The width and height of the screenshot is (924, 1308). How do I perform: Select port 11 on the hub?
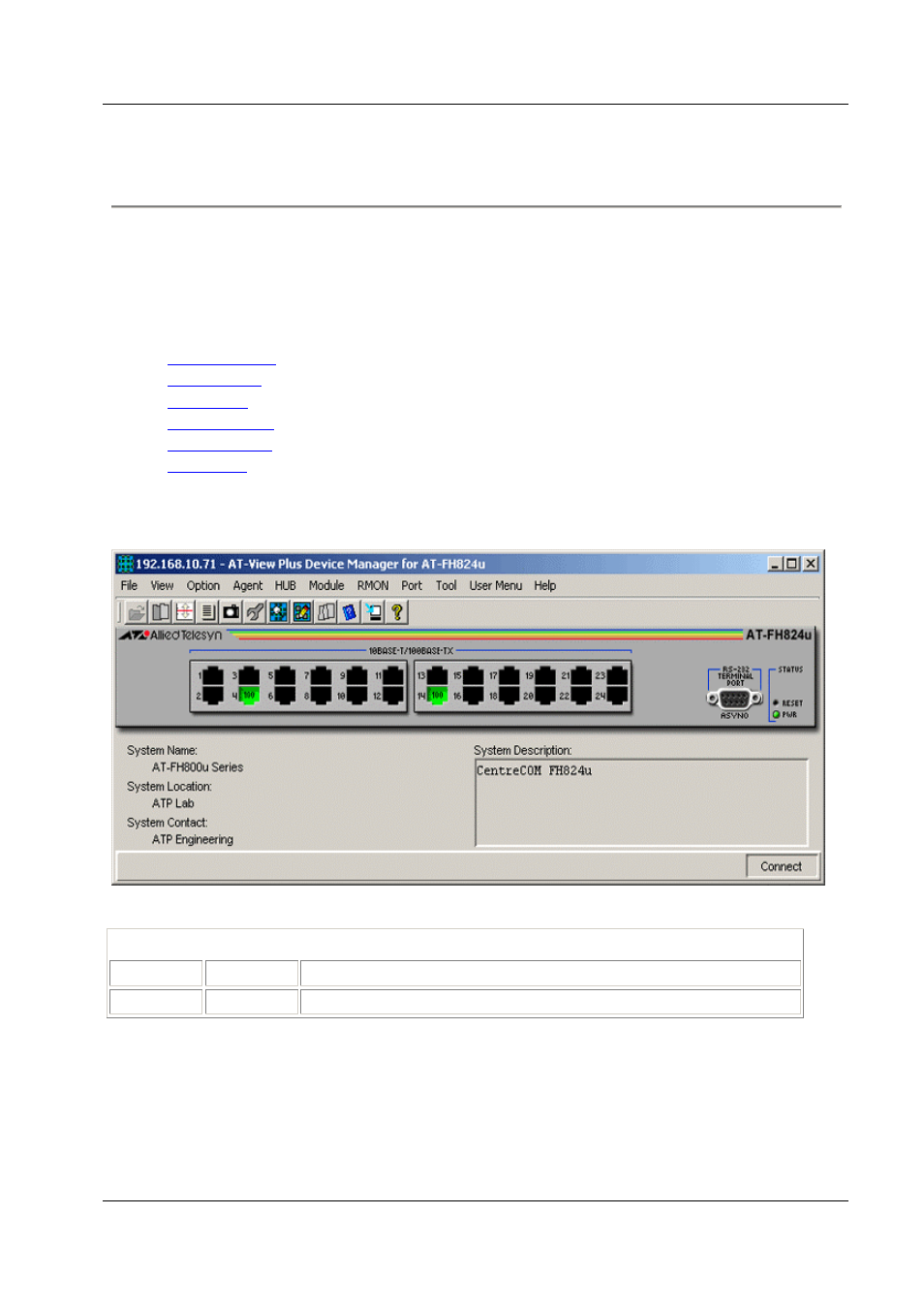click(x=393, y=675)
